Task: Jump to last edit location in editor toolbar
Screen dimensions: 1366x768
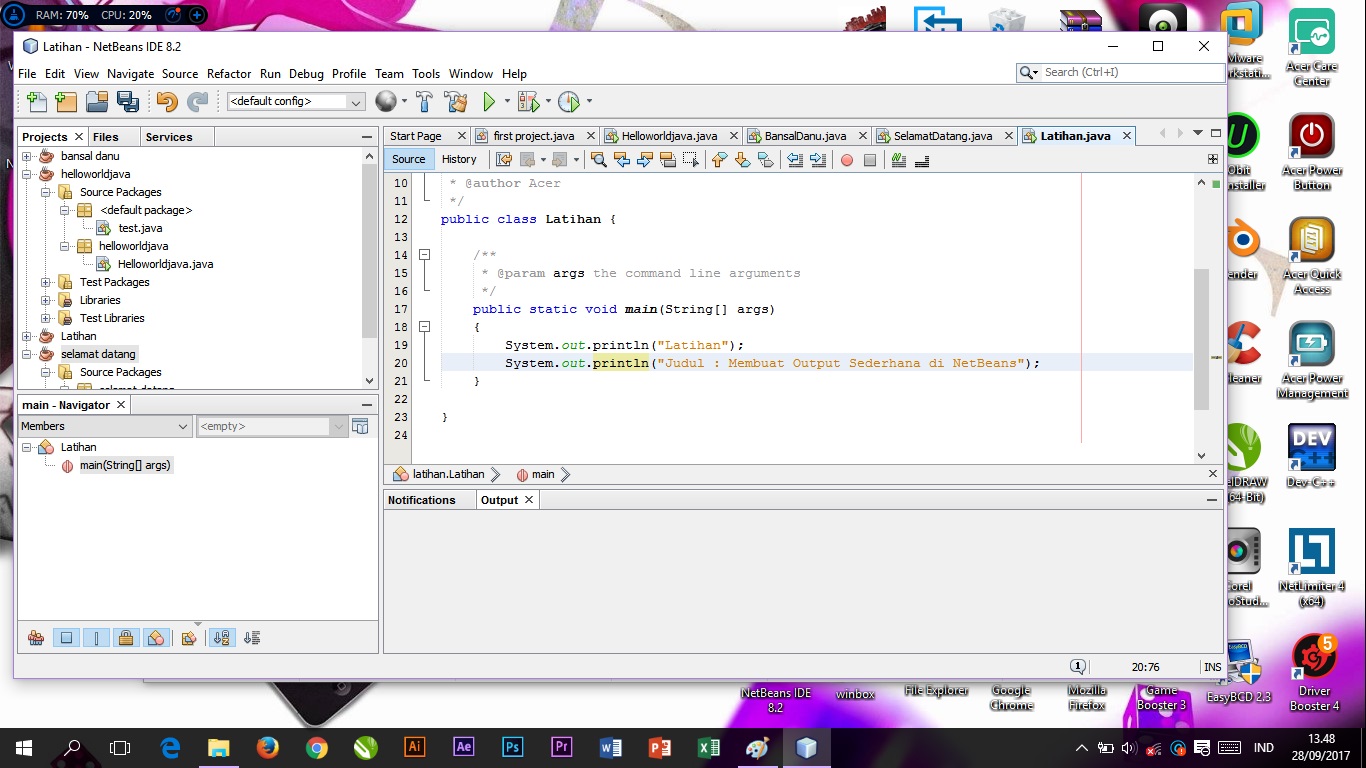Action: point(505,159)
